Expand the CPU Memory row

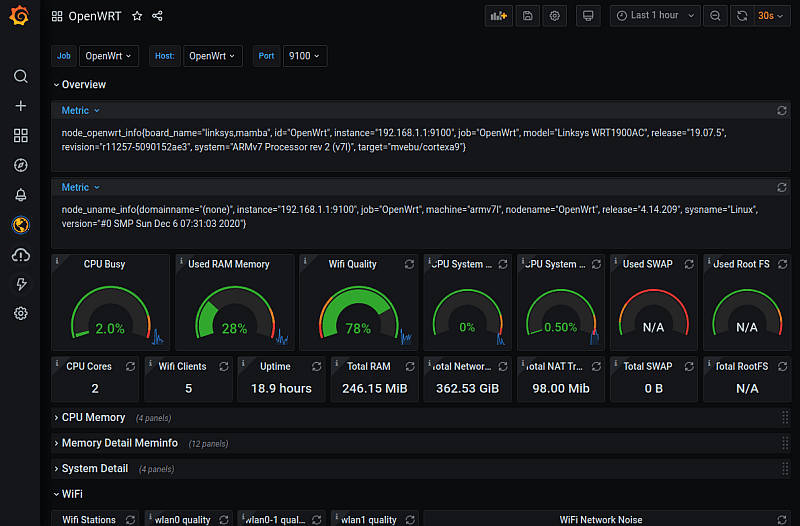[x=93, y=417]
